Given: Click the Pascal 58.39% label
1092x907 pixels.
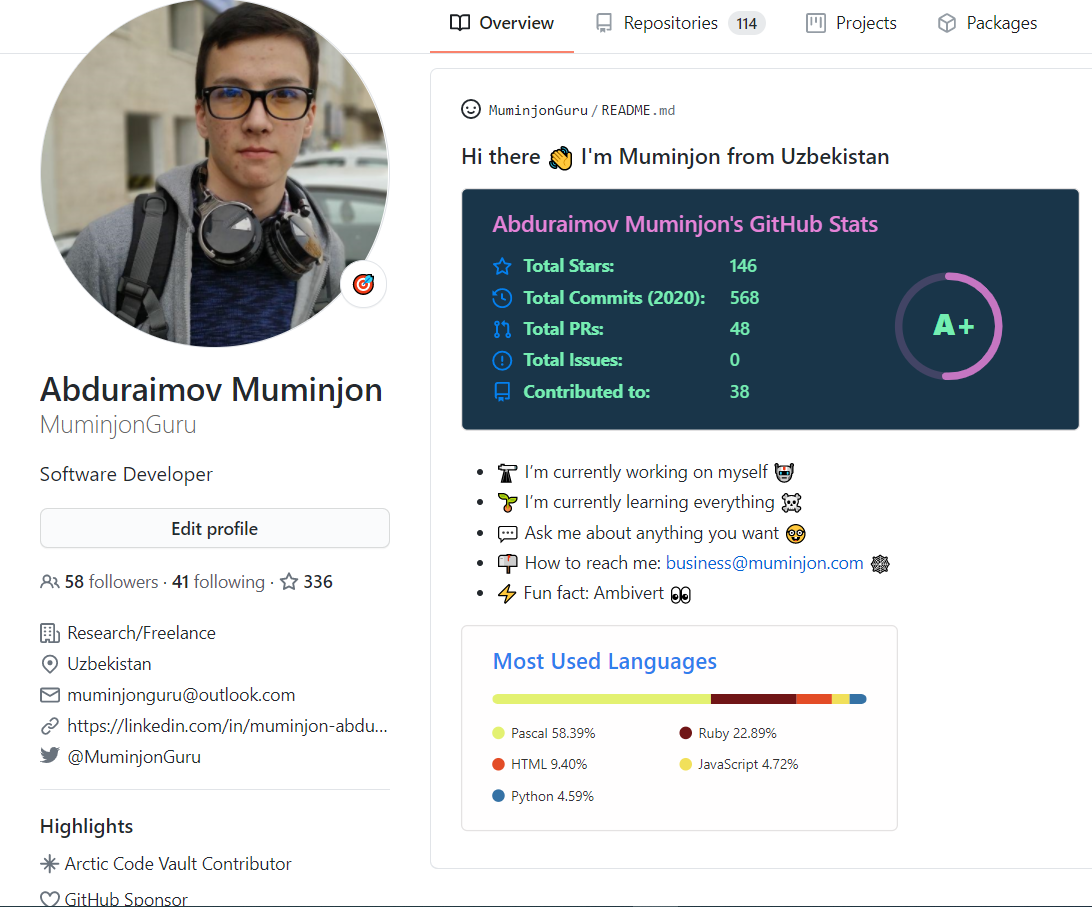Looking at the screenshot, I should [x=553, y=734].
